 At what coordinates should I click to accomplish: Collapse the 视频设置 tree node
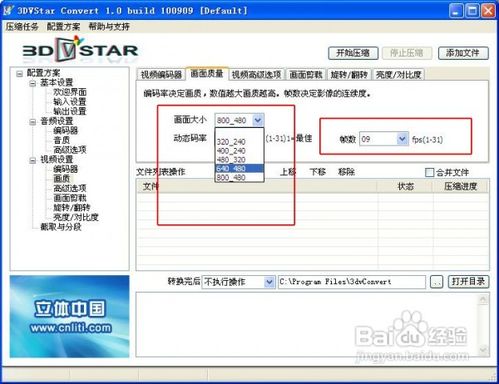(33, 161)
